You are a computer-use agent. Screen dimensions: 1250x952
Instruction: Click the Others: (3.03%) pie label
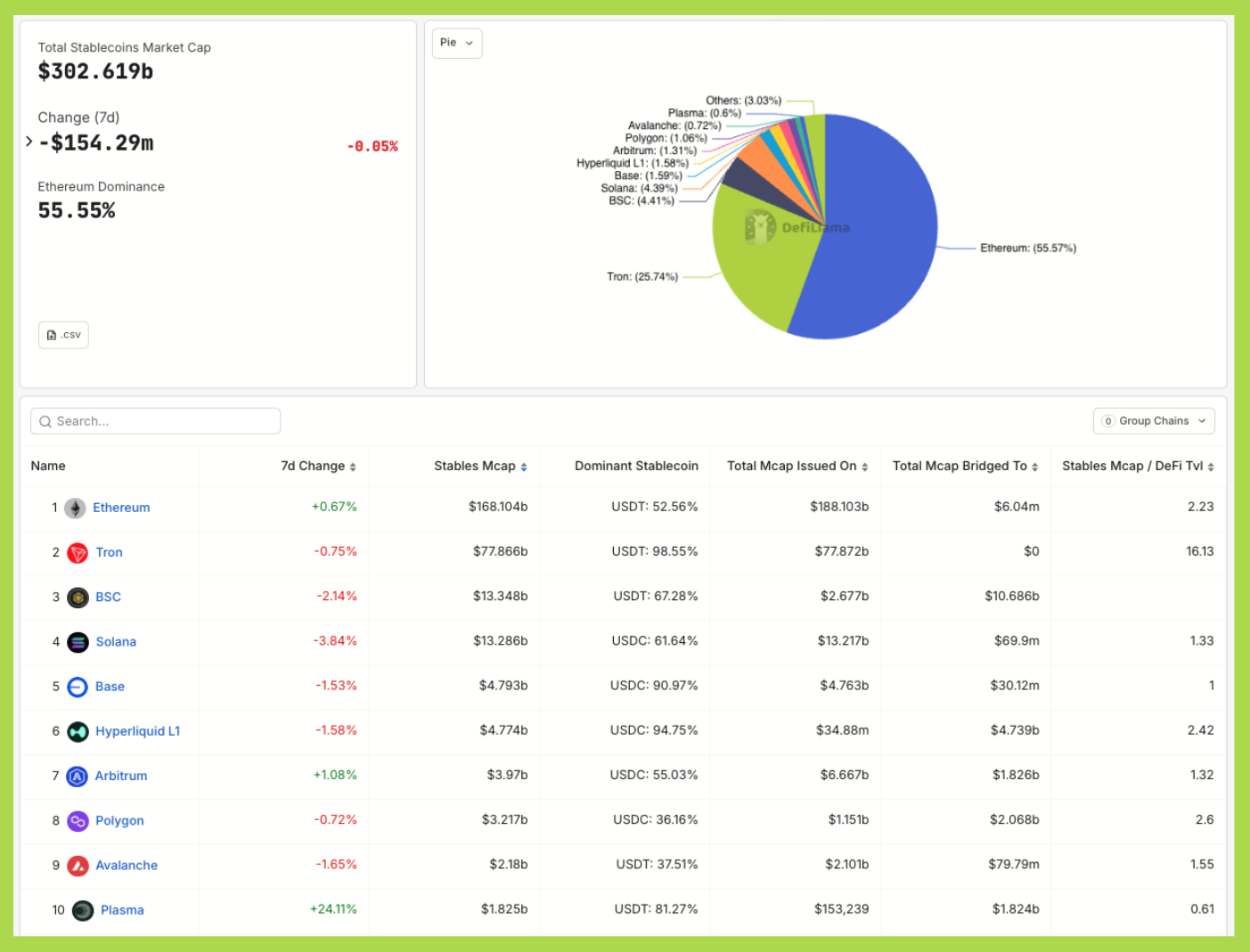pos(744,100)
